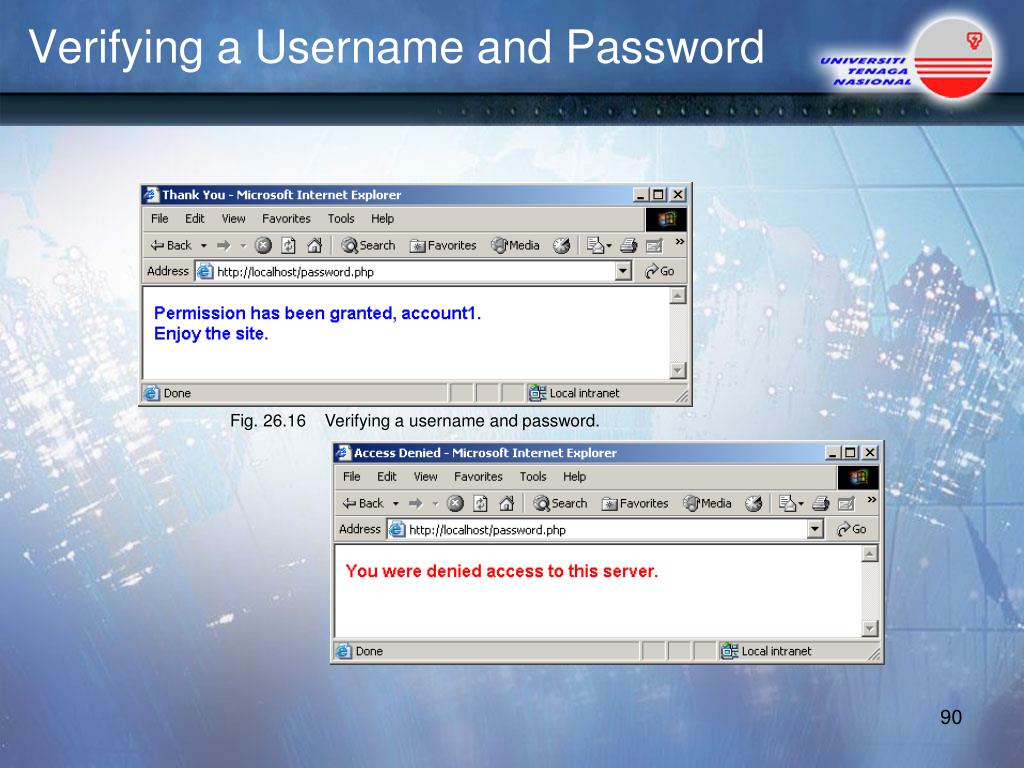Click "Permission has been granted, account1." text
The width and height of the screenshot is (1024, 768).
click(x=317, y=313)
